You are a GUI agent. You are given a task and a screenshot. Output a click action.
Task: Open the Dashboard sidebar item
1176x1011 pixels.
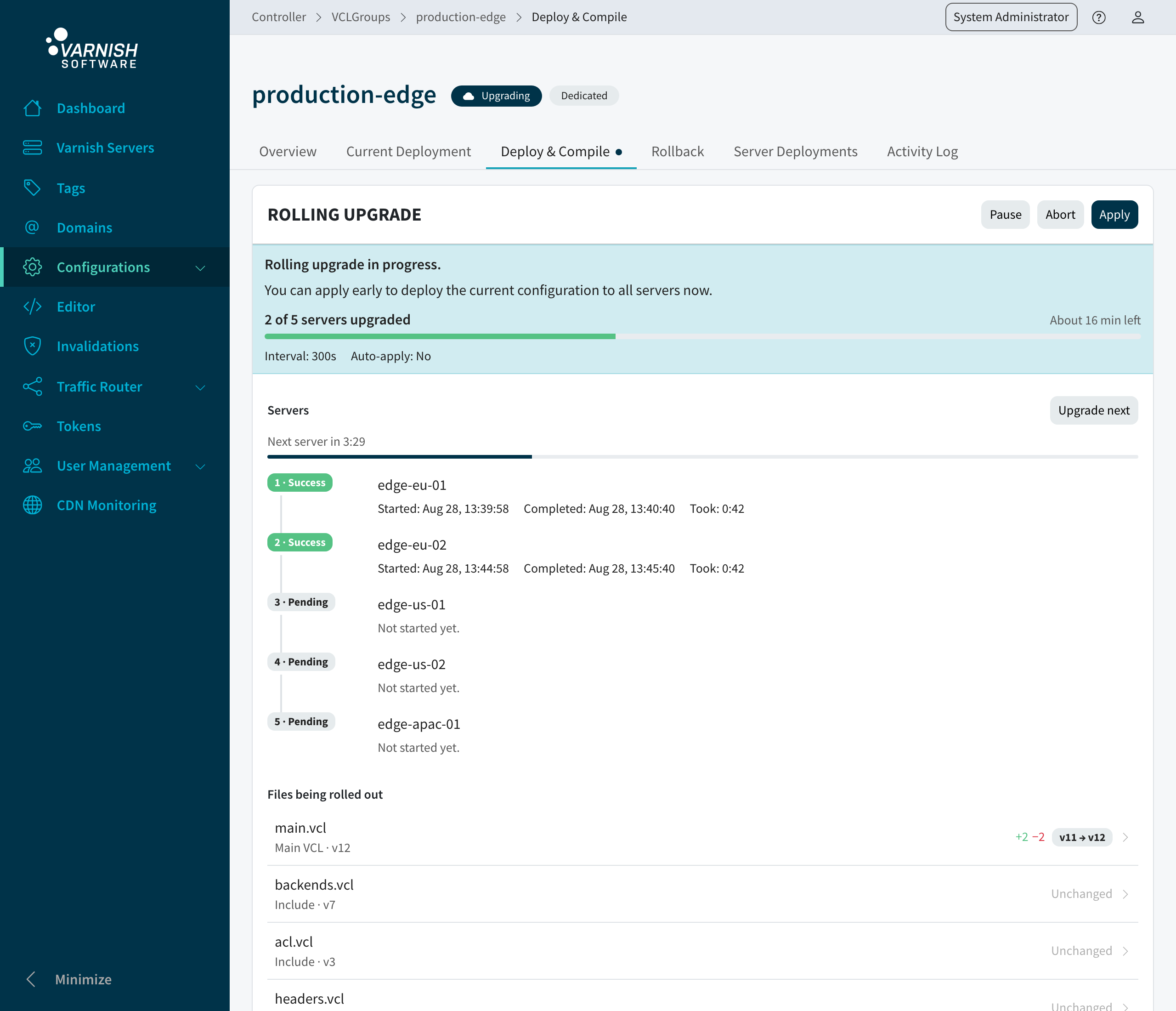(115, 108)
